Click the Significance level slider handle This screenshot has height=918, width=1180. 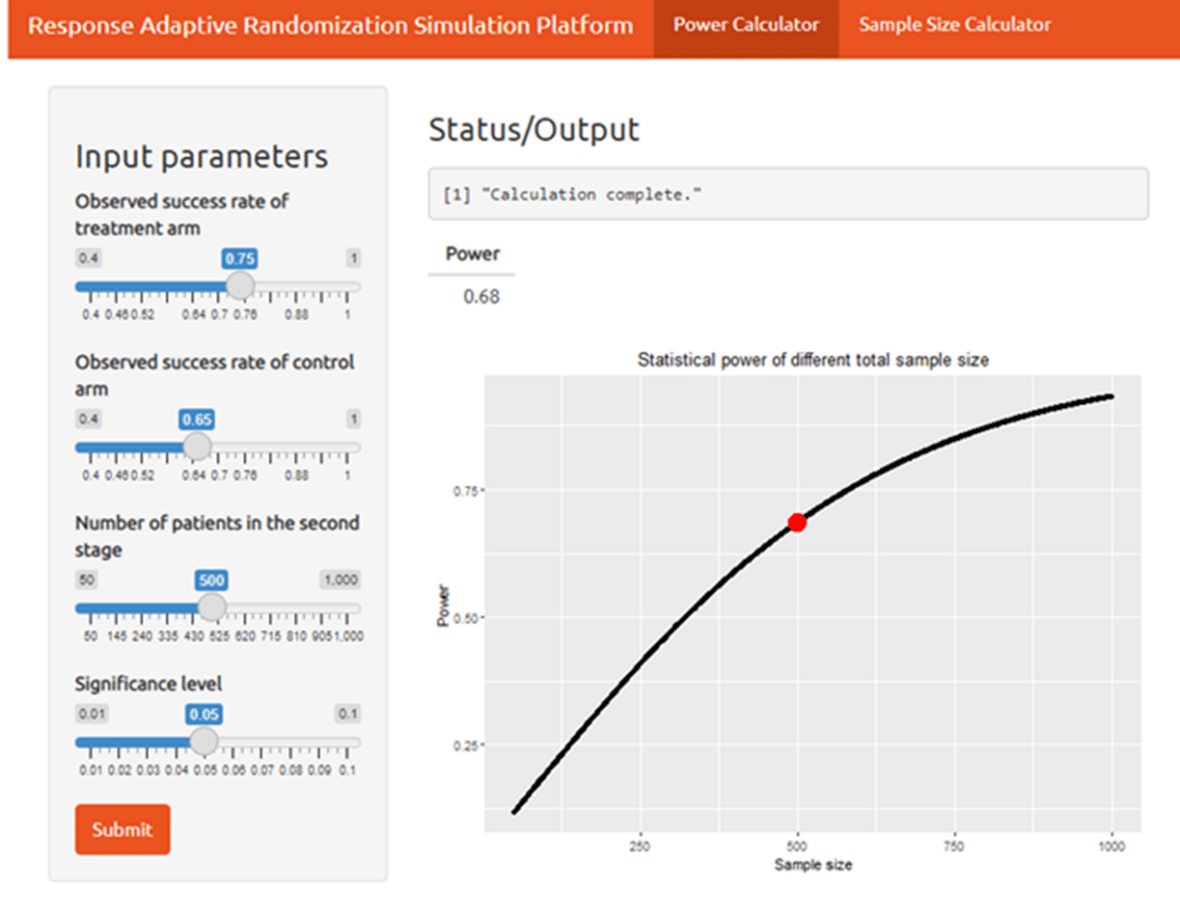pos(204,741)
